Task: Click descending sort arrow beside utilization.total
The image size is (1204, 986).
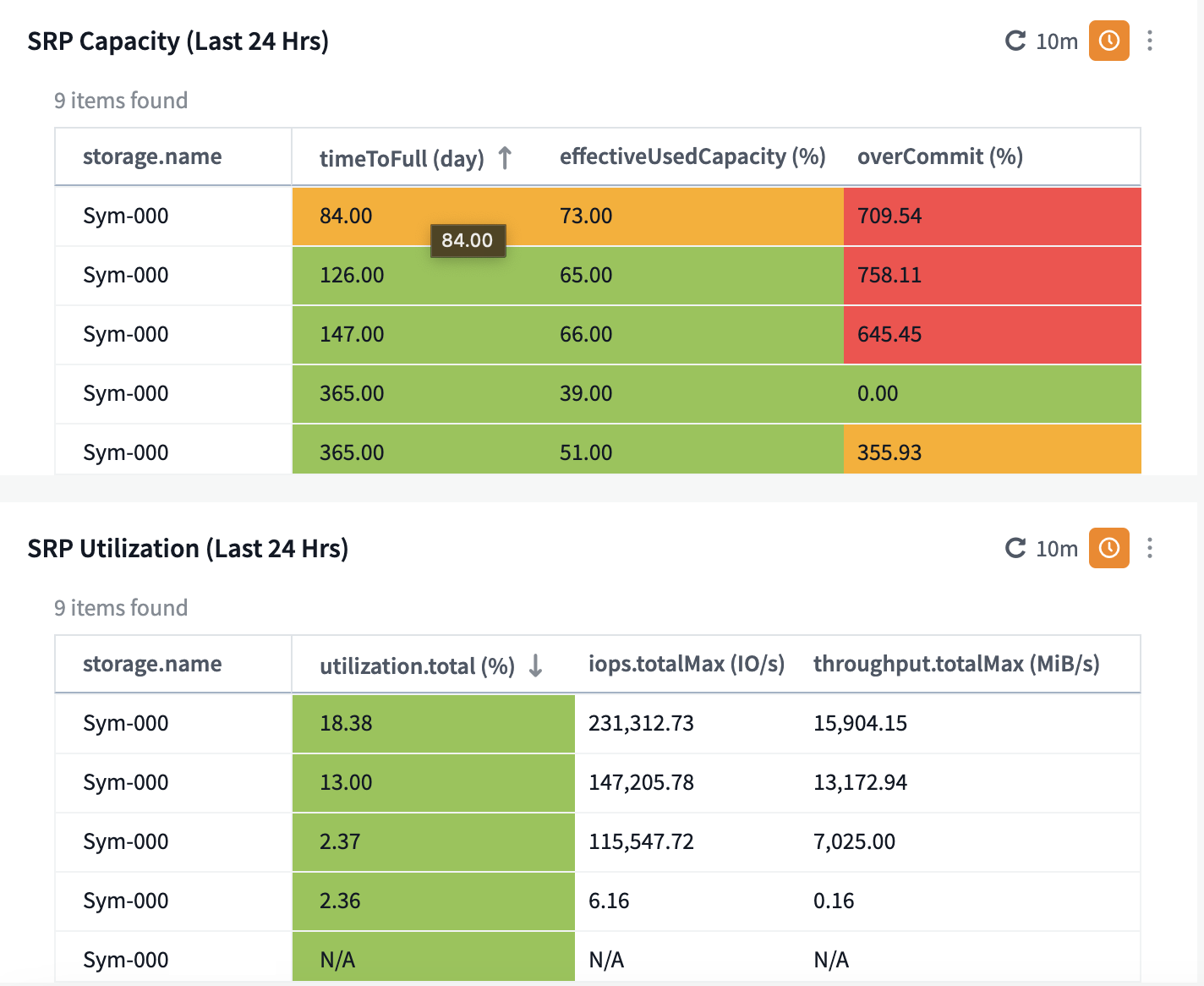Action: (535, 666)
